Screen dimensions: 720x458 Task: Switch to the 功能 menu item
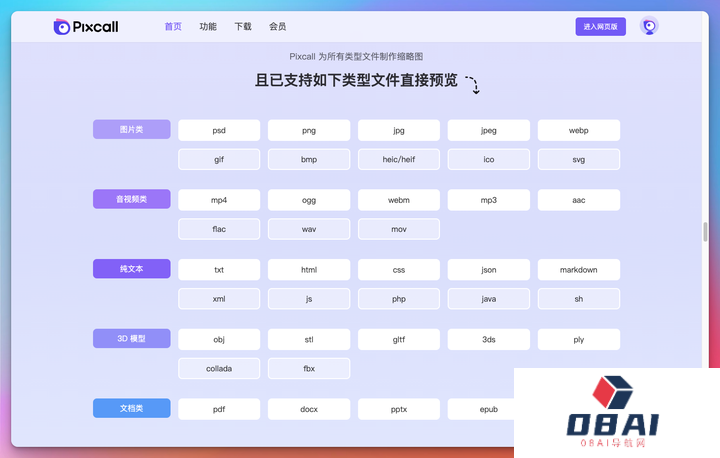[x=208, y=27]
